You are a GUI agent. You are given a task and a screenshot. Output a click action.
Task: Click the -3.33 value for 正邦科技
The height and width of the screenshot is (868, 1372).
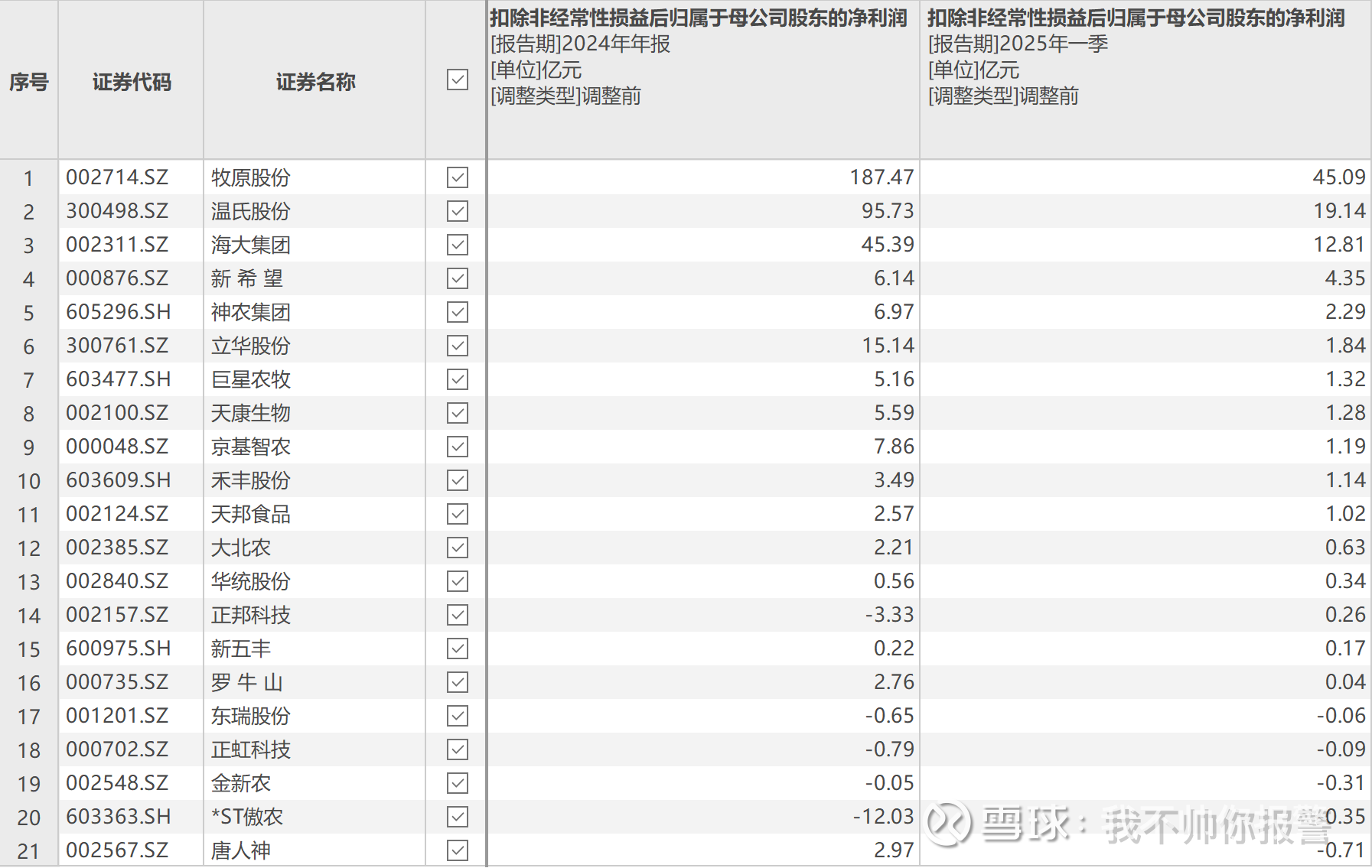point(889,615)
